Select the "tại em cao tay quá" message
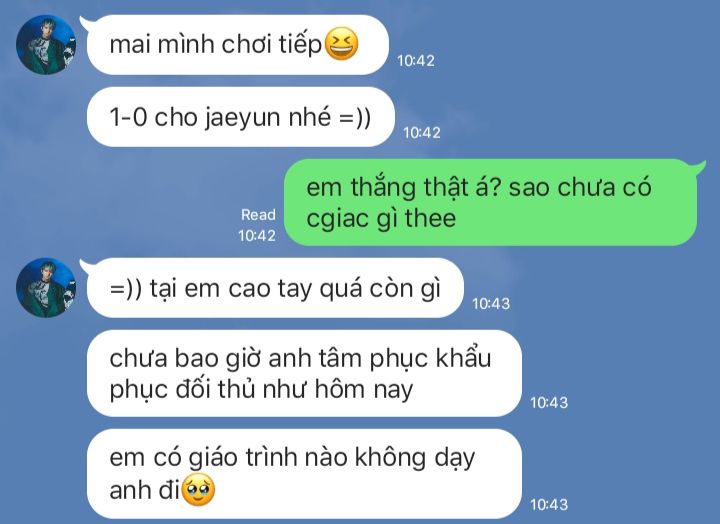 pyautogui.click(x=275, y=288)
